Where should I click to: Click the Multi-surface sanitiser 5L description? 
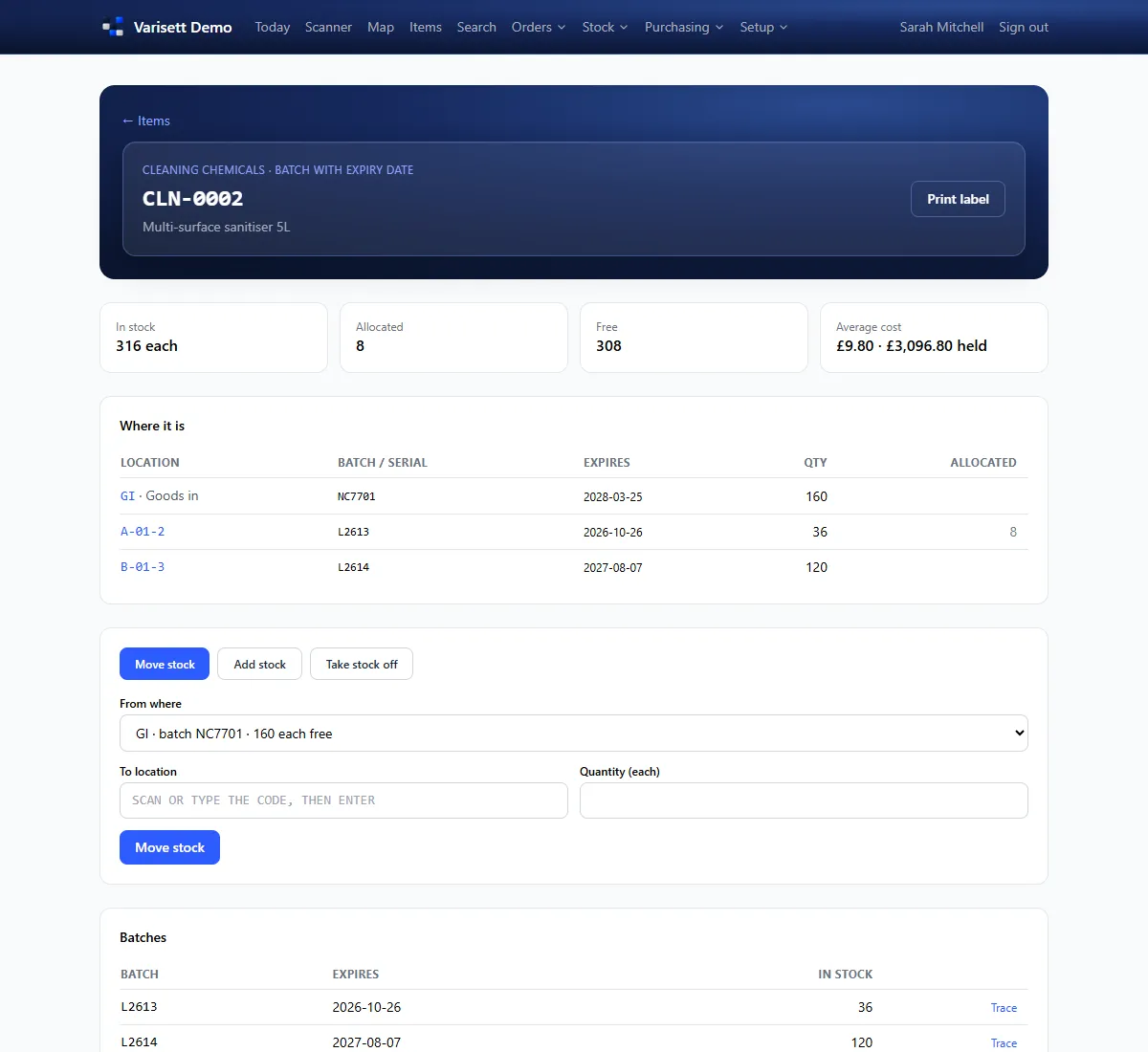click(216, 227)
